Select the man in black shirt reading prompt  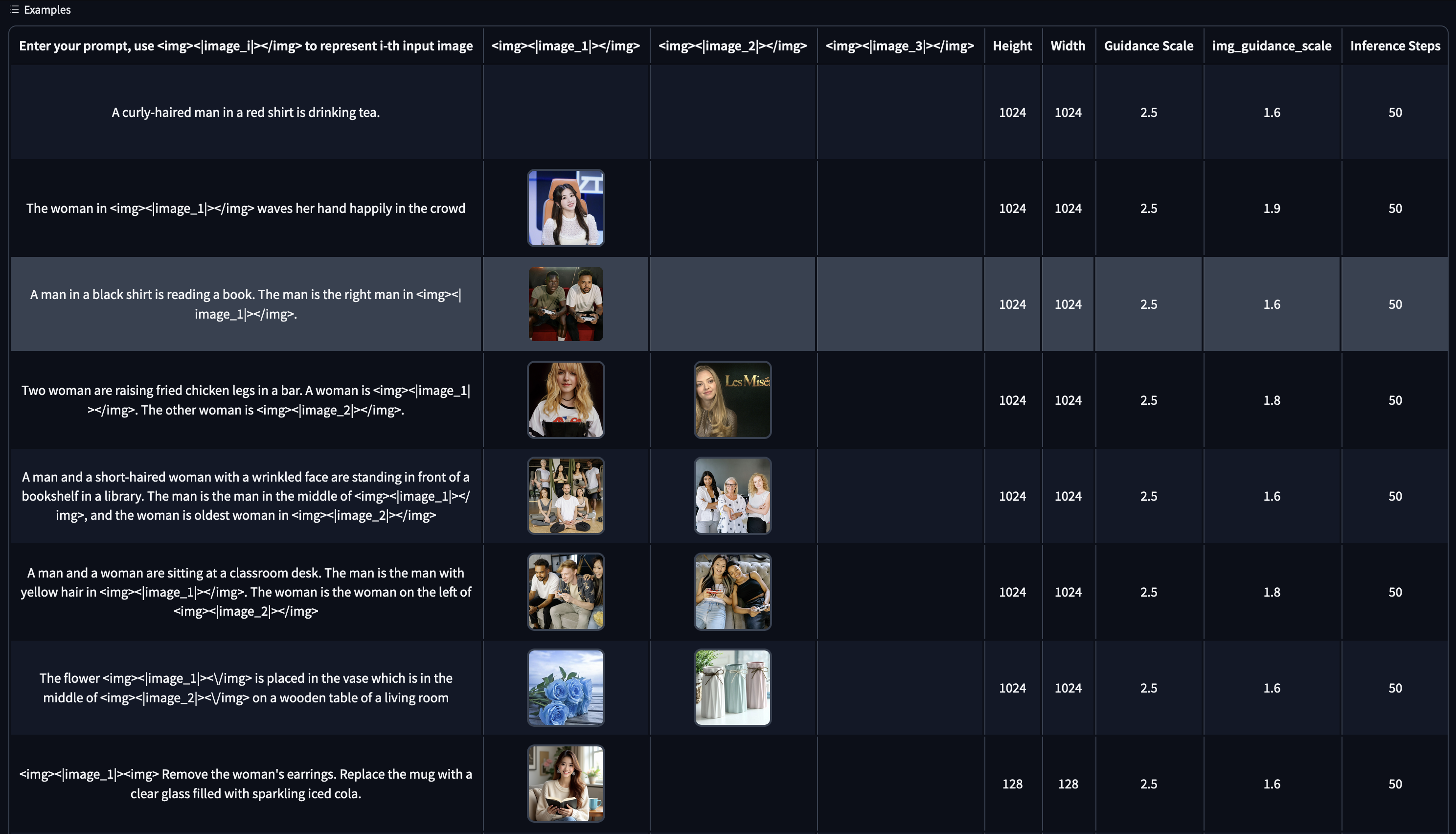tap(246, 304)
